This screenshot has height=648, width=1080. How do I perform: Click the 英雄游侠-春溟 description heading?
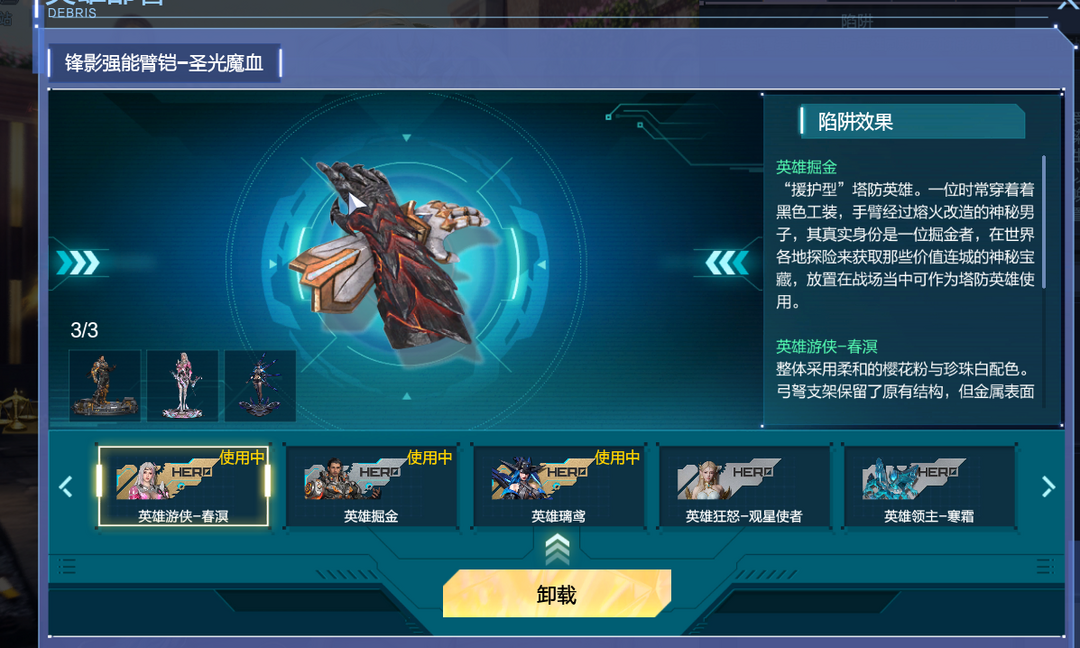click(x=827, y=346)
